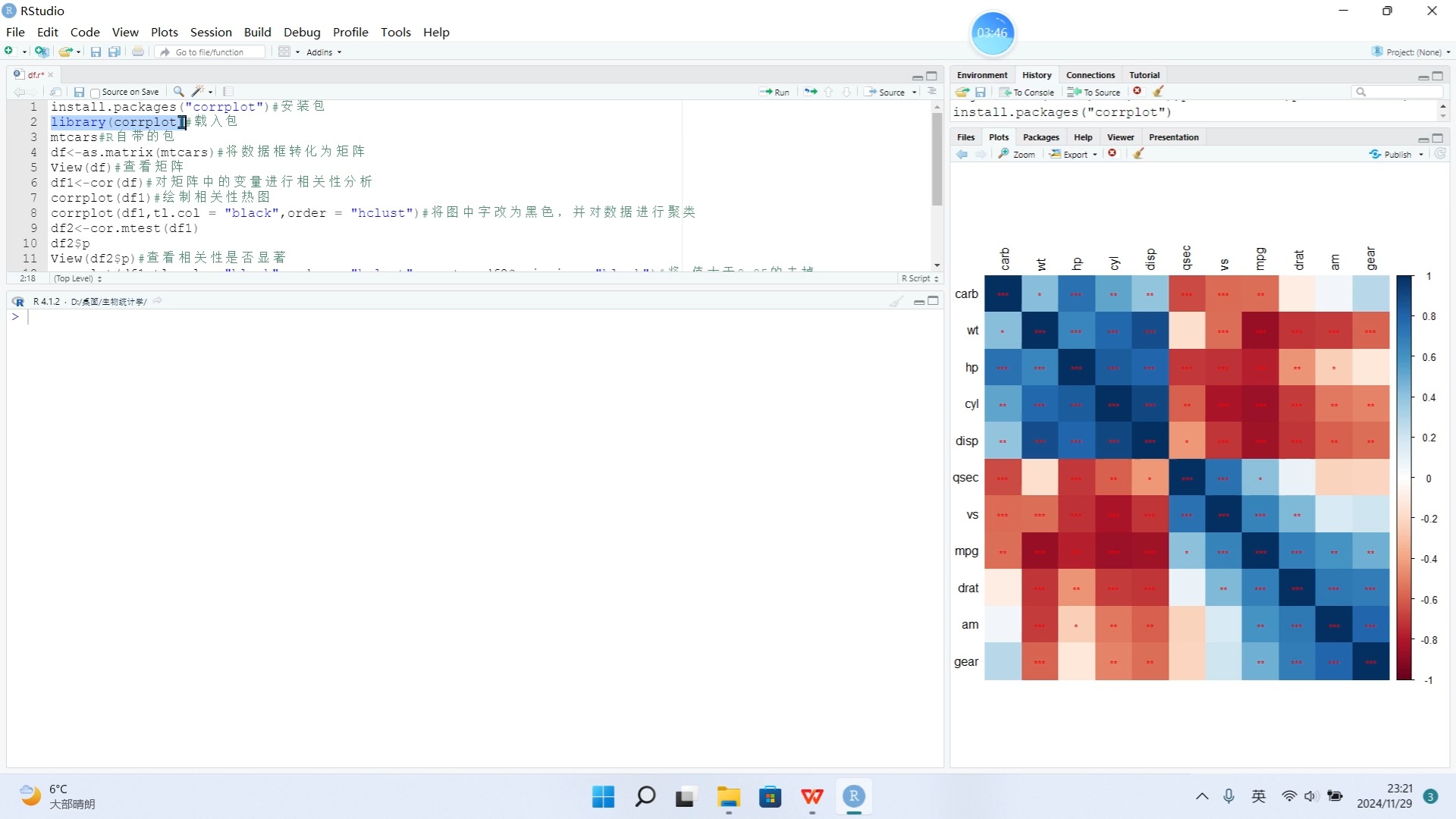Screen dimensions: 1456x819
Task: Click the To Console icon in Environment
Action: [1025, 91]
